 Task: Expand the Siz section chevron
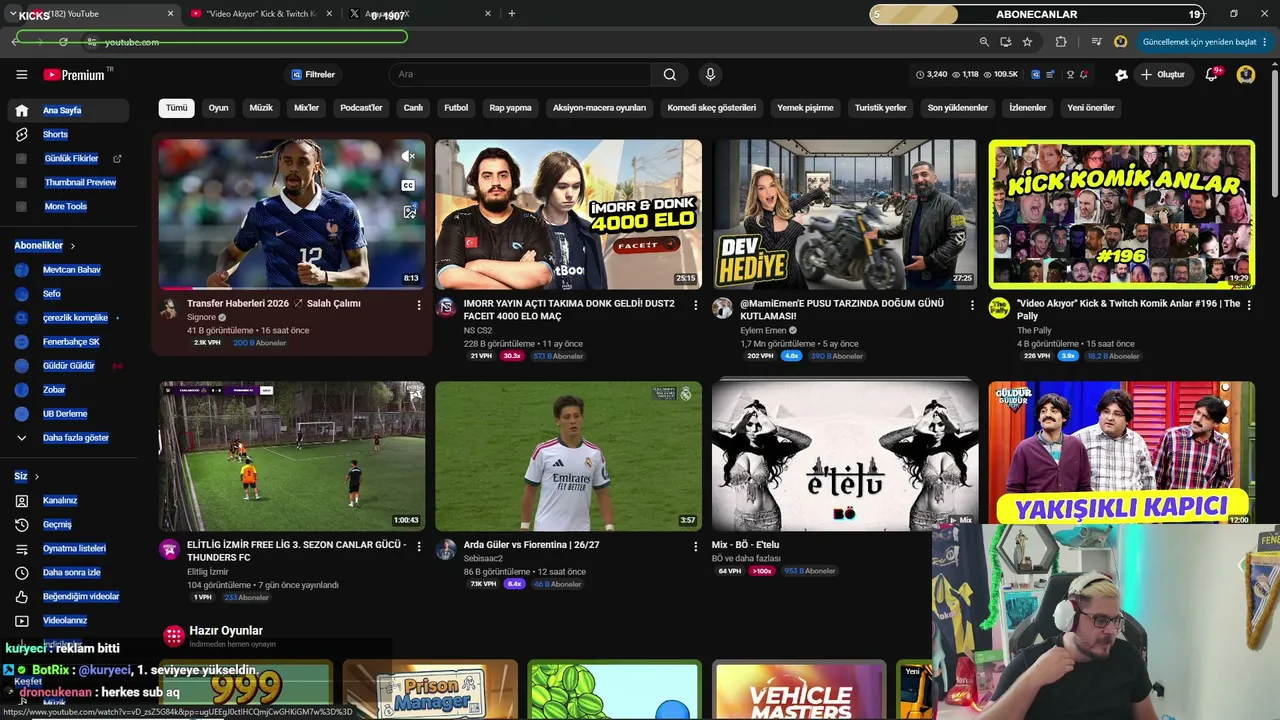pos(36,477)
